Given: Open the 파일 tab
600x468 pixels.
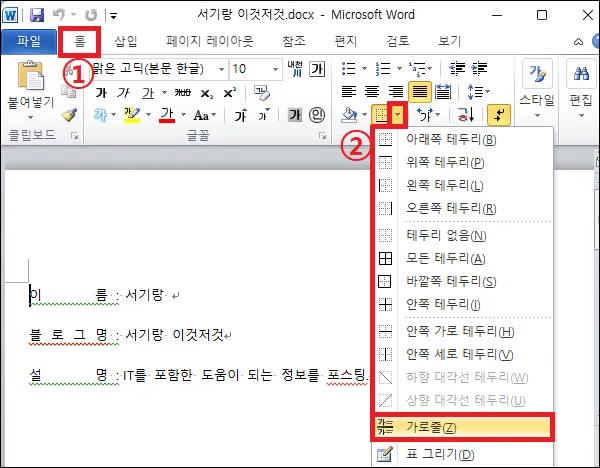Looking at the screenshot, I should click(29, 41).
